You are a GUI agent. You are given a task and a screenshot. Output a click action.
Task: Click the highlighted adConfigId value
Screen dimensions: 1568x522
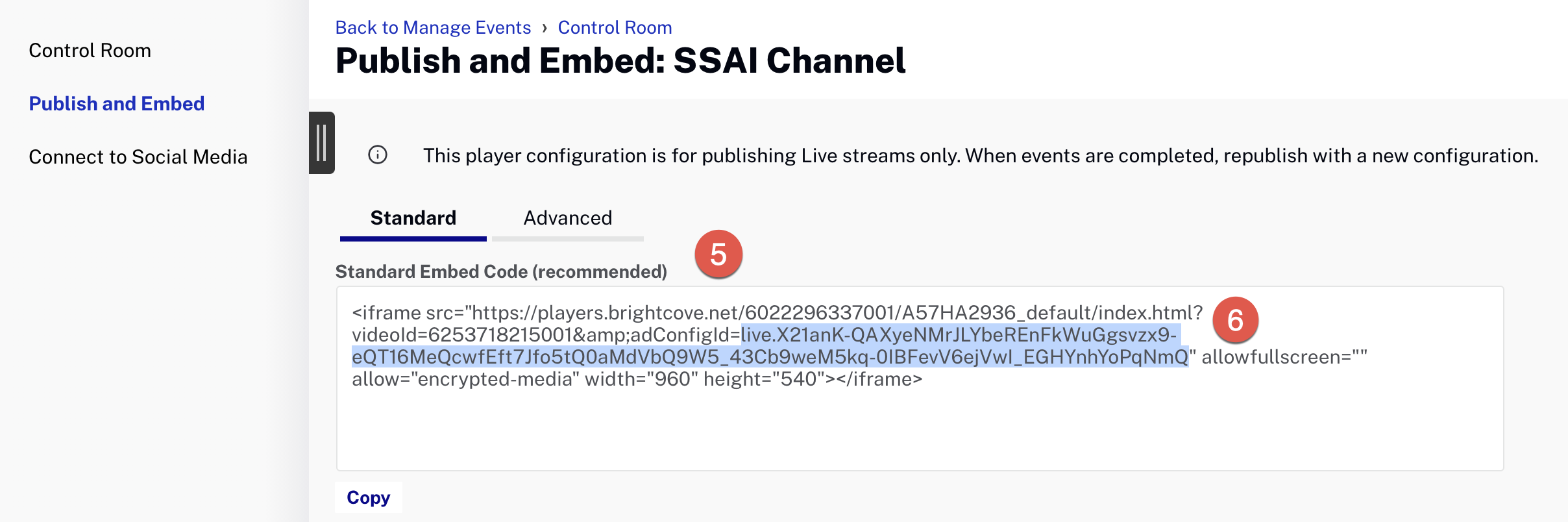coord(770,346)
